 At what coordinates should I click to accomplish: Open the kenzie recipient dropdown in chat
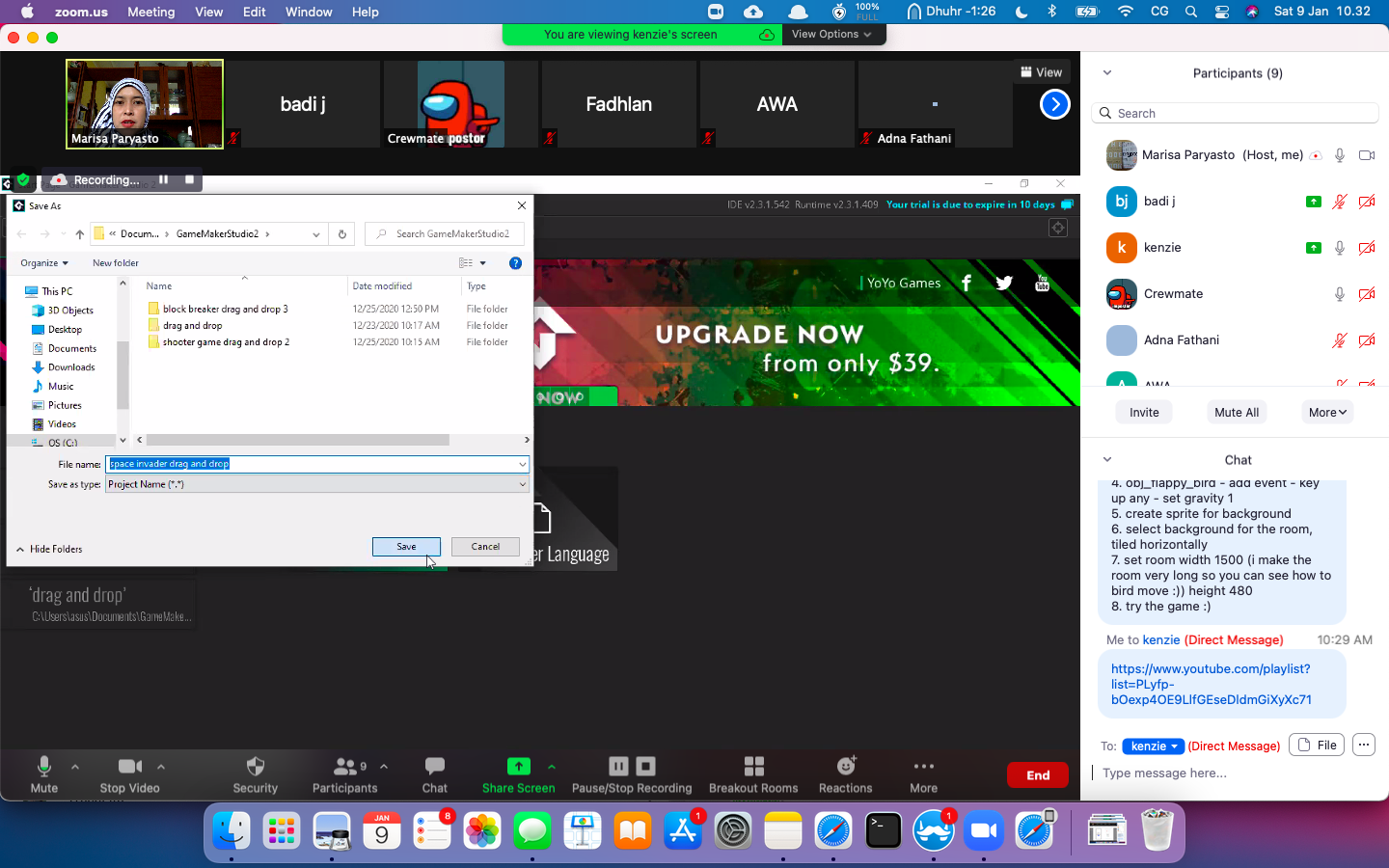pyautogui.click(x=1153, y=746)
